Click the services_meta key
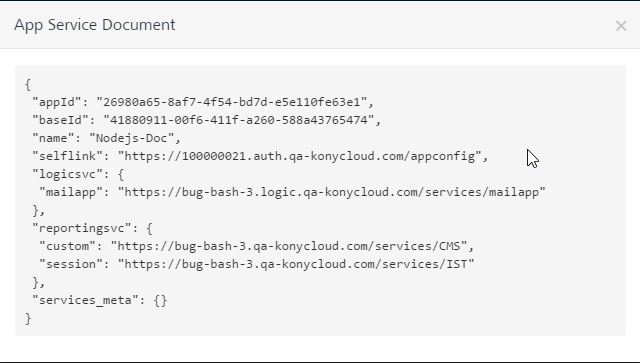The image size is (640, 363). [x=85, y=300]
